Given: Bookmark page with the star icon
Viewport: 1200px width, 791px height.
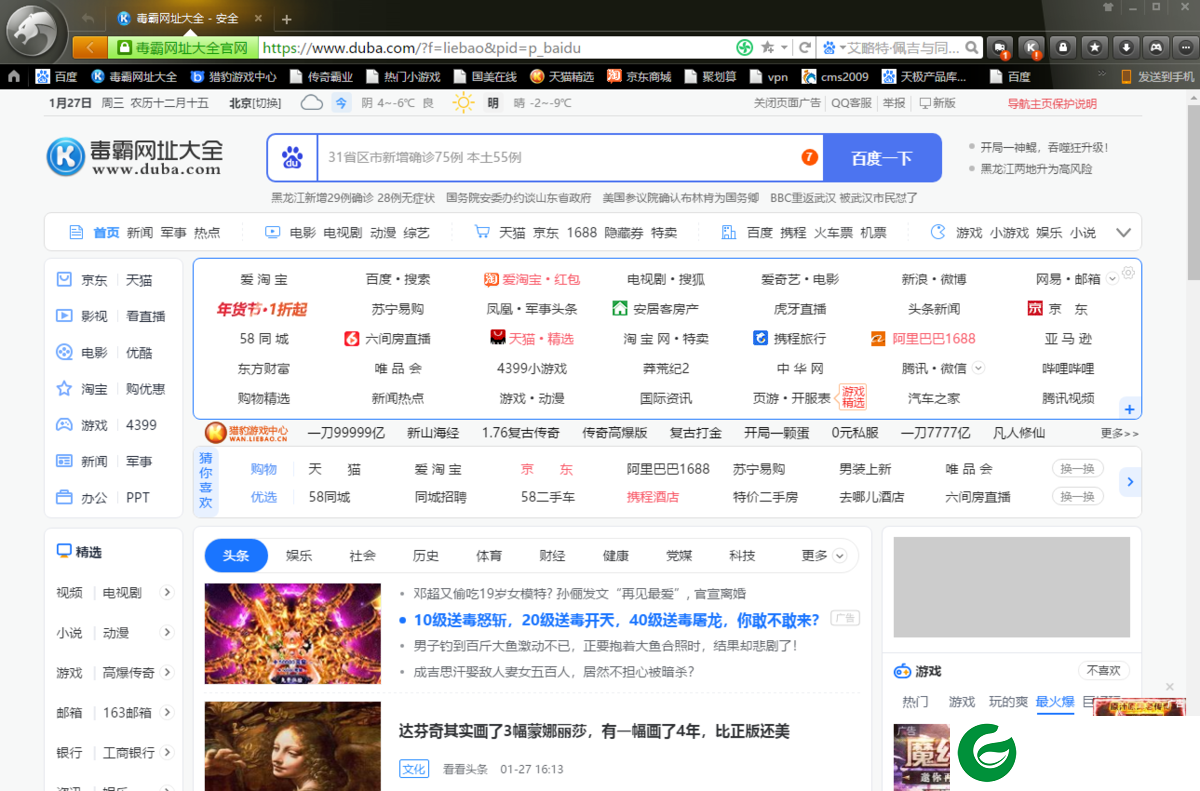Looking at the screenshot, I should pos(767,47).
